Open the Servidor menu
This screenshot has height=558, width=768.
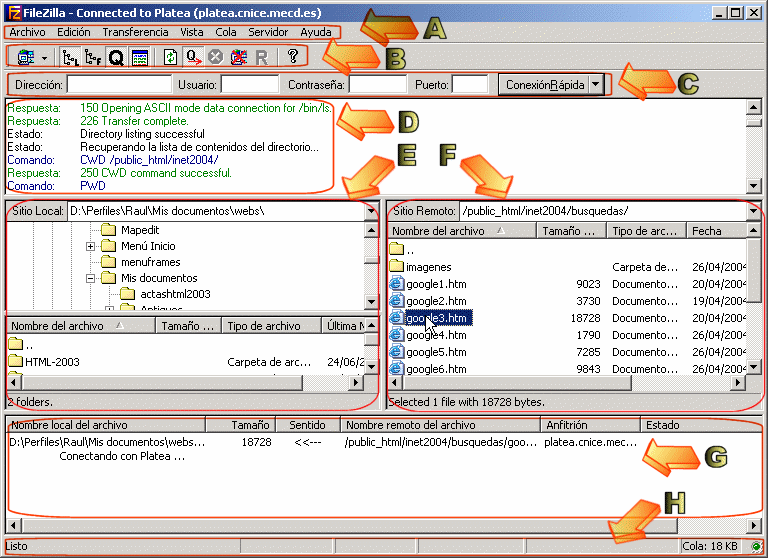[268, 32]
